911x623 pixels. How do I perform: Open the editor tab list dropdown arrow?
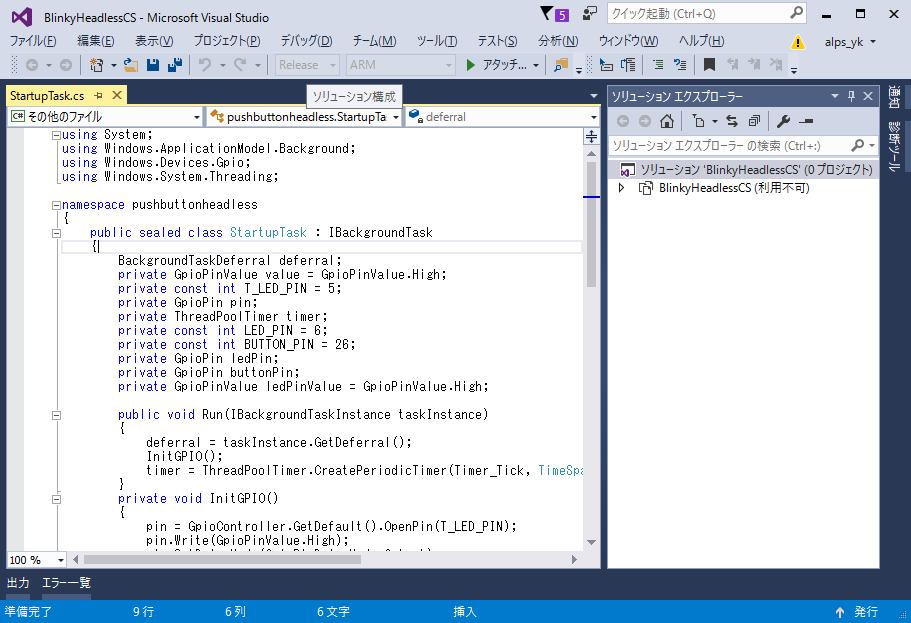(593, 96)
